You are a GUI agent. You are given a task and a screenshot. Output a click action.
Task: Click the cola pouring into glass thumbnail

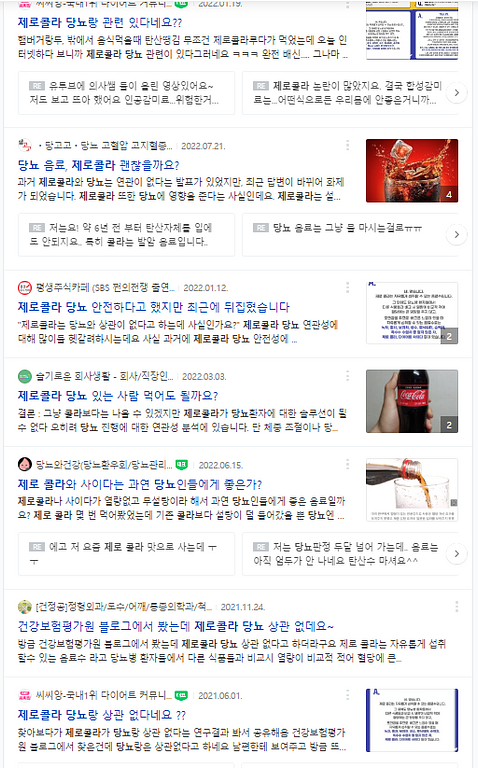(412, 490)
